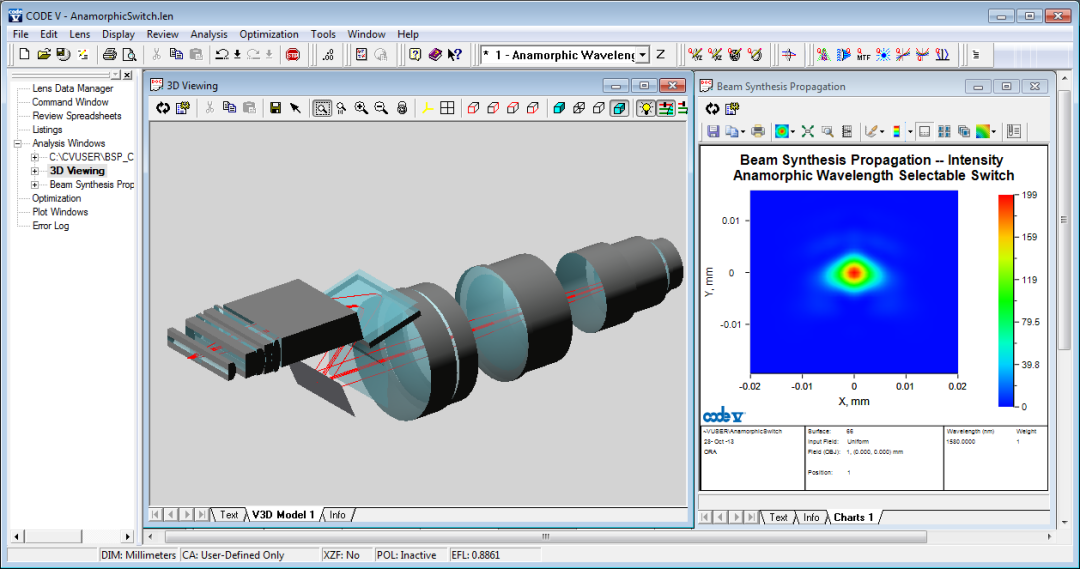1080x569 pixels.
Task: Click the print icon in Beam Synthesis window
Action: tap(758, 131)
